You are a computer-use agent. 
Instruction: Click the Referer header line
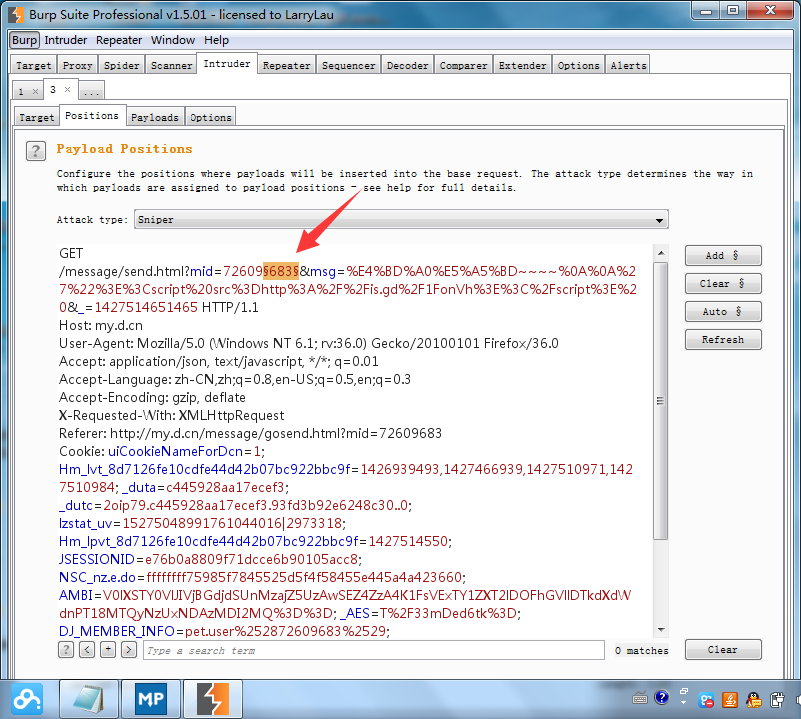pyautogui.click(x=250, y=433)
